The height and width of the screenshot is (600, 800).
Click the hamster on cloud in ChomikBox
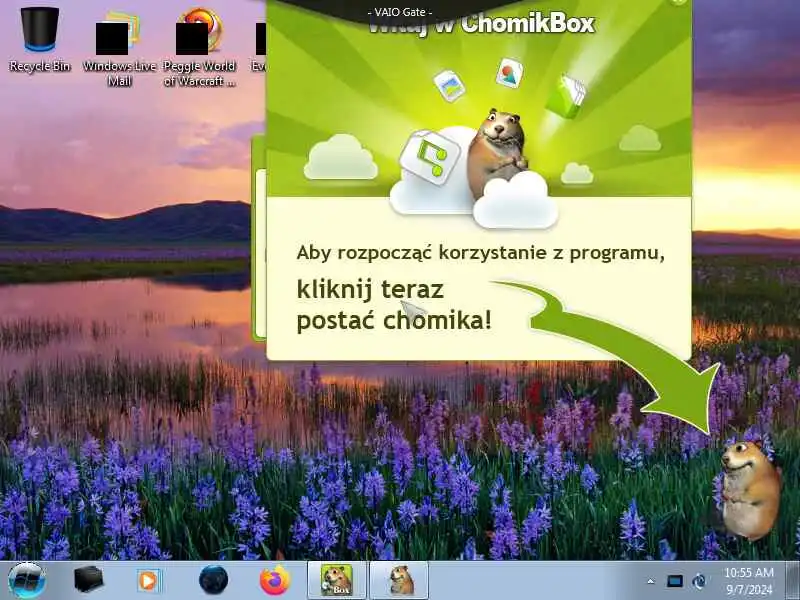click(x=497, y=152)
